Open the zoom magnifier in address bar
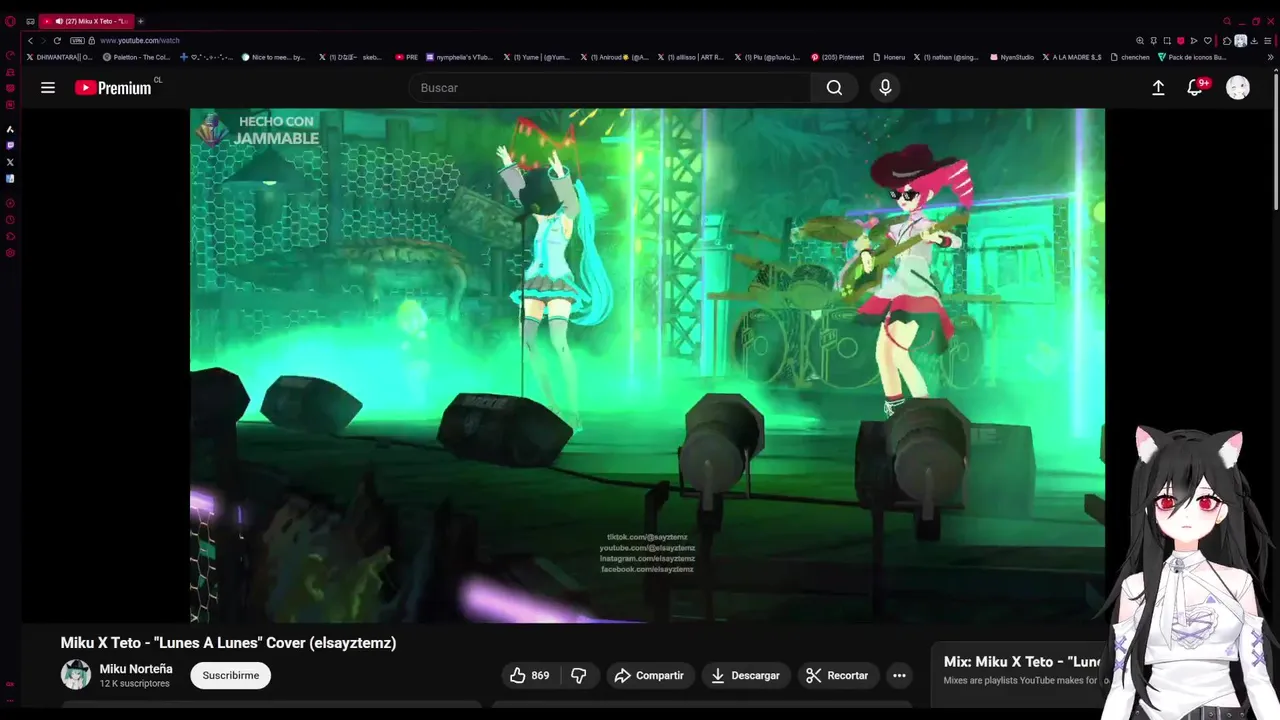 (1140, 41)
